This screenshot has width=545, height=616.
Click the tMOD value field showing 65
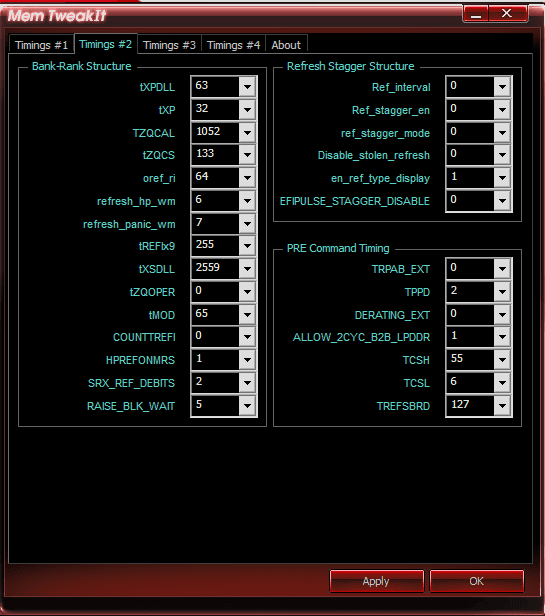click(215, 314)
